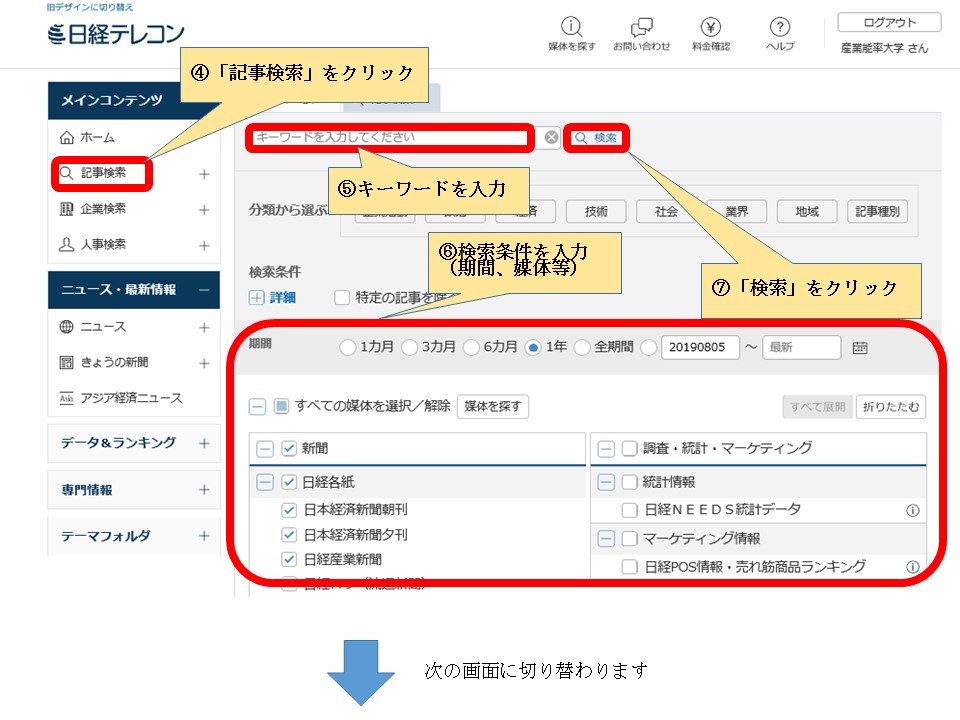Viewport: 960px width, 720px height.
Task: Open the お問い合わせ chat icon
Action: pos(642,28)
